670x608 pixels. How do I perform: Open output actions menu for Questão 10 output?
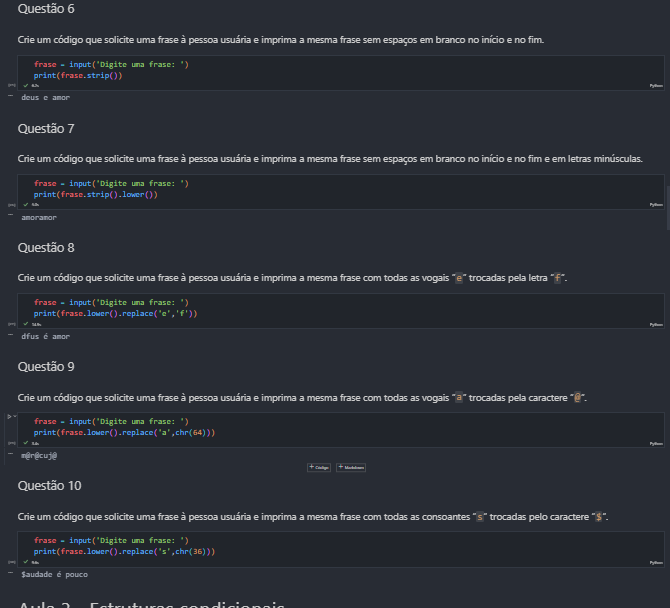pos(11,573)
